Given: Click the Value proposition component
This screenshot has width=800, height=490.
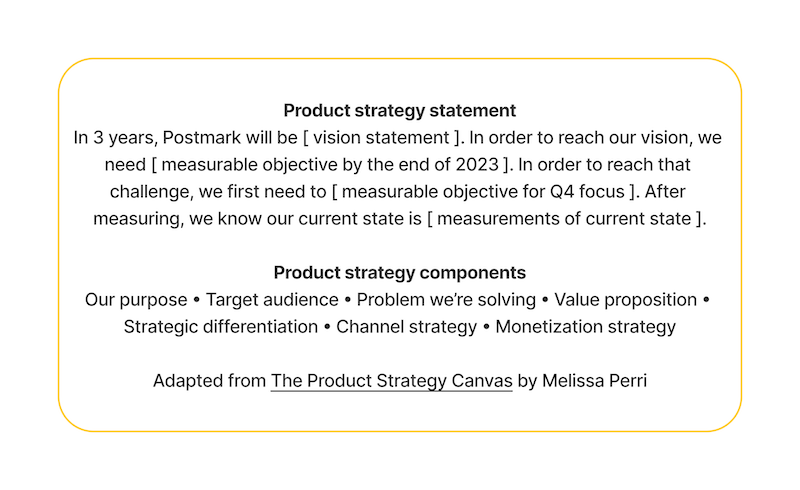Looking at the screenshot, I should point(626,300).
